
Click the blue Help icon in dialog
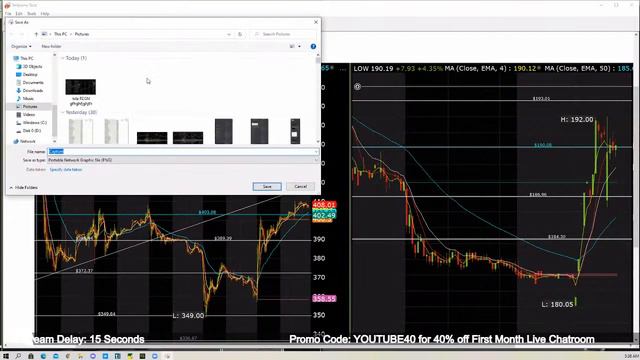click(x=313, y=47)
